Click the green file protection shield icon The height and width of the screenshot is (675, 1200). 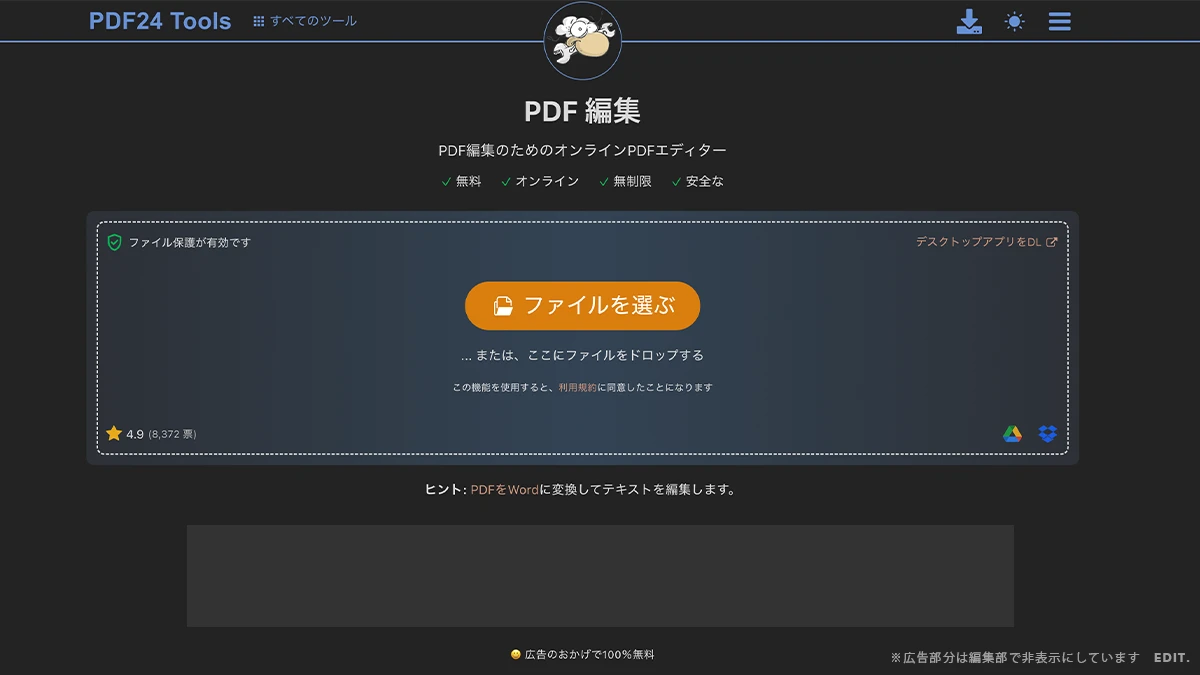pos(114,242)
